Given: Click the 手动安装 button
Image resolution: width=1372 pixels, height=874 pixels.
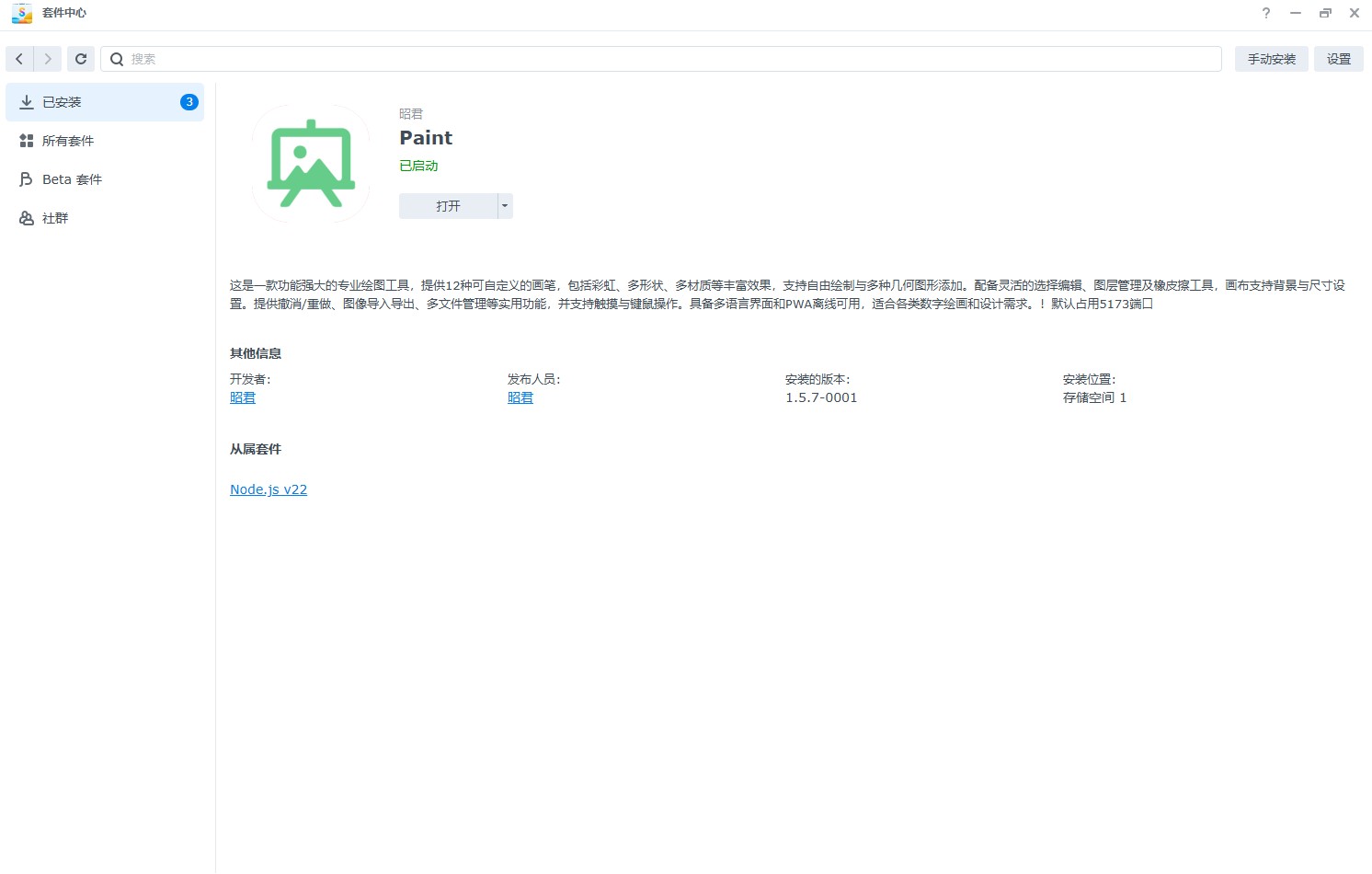Looking at the screenshot, I should (x=1271, y=59).
